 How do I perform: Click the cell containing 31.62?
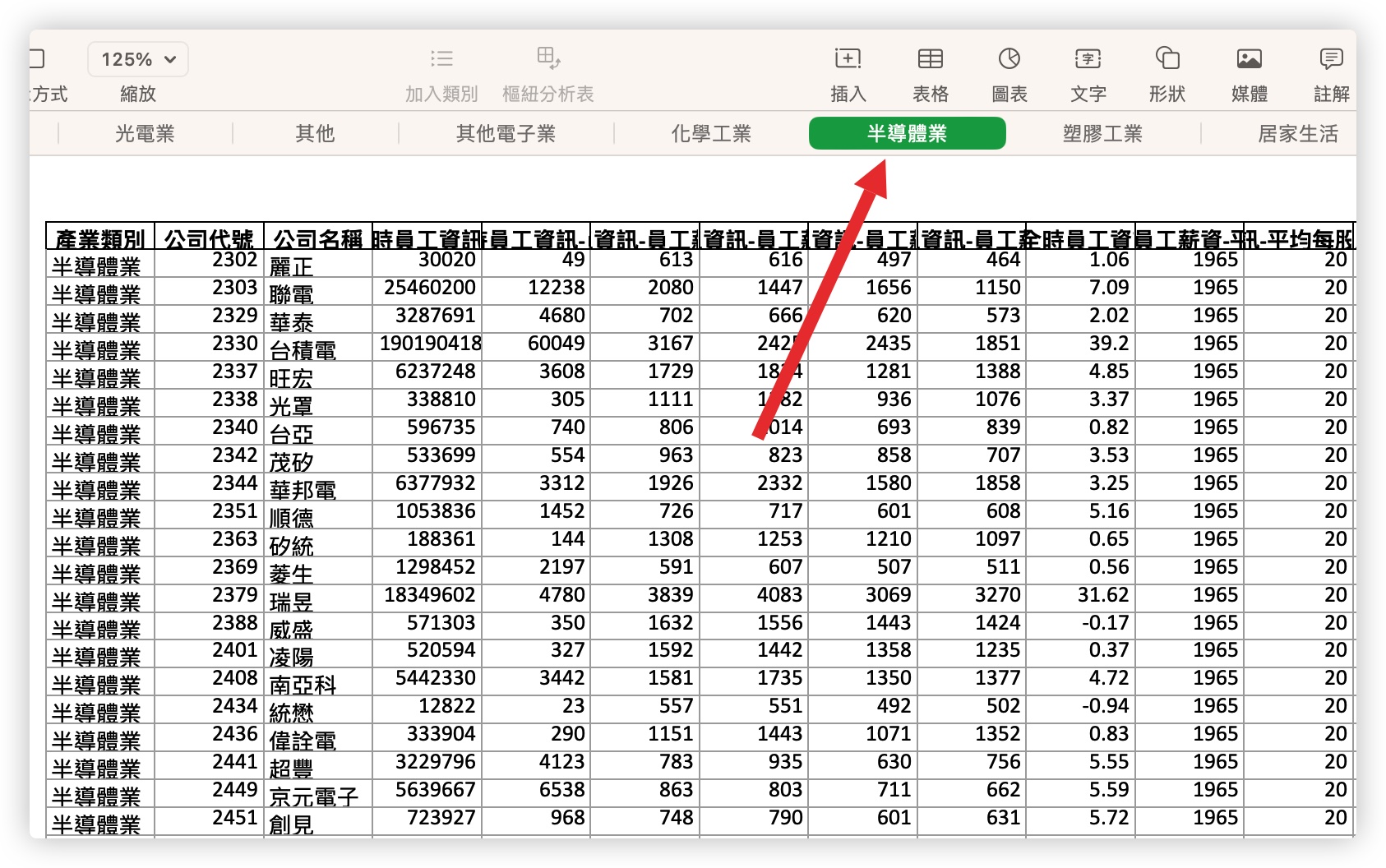point(1080,599)
